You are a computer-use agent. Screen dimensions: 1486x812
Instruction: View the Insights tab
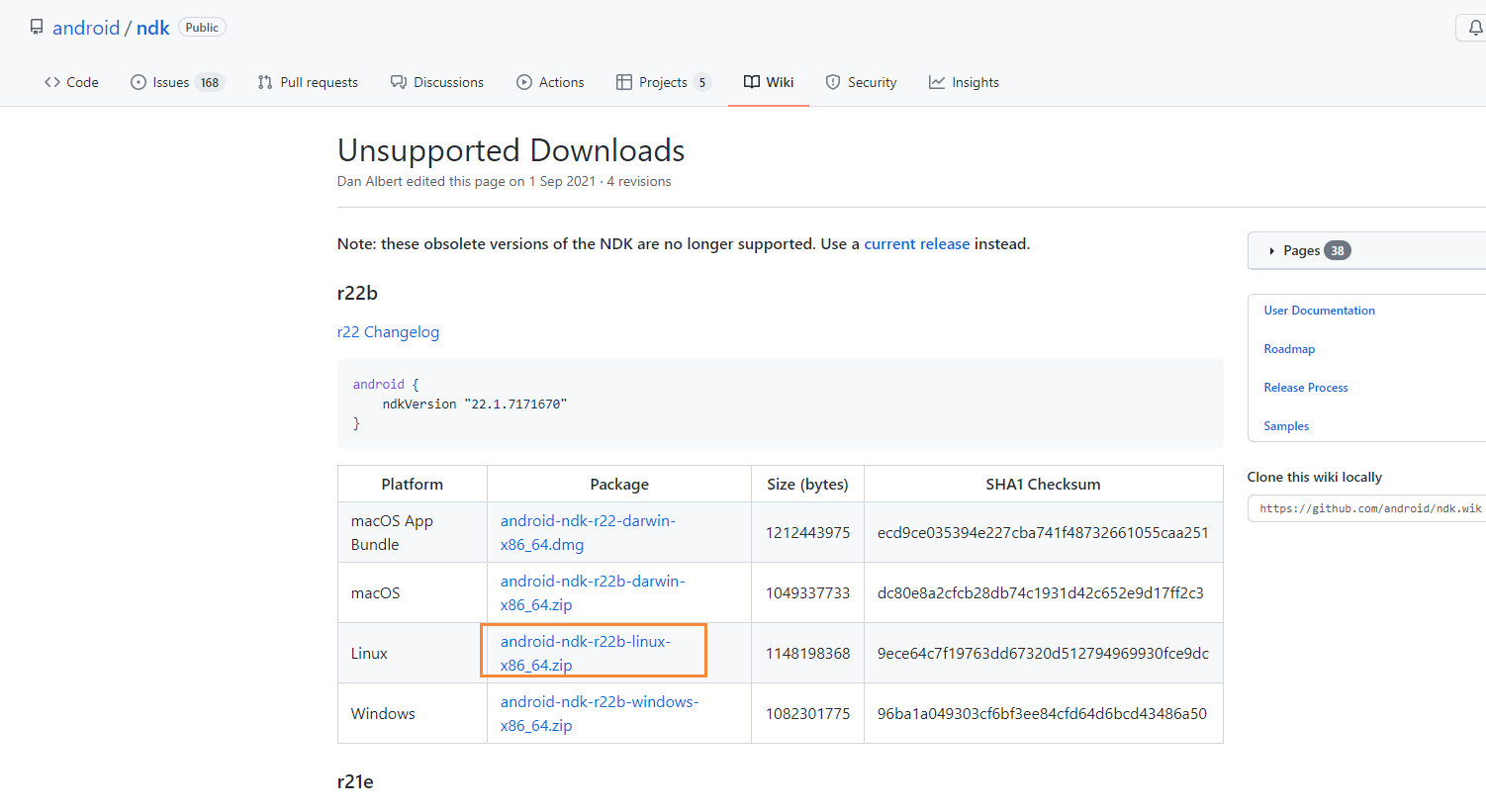964,82
